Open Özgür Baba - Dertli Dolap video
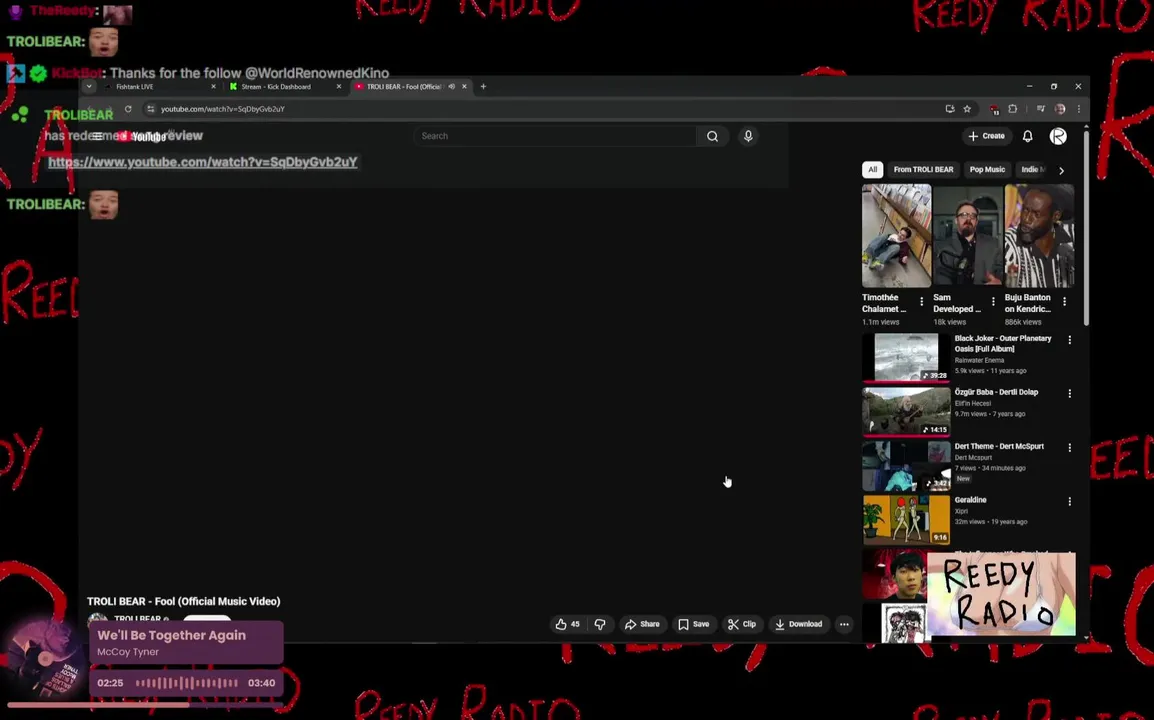Screen dimensions: 1154x720 [996, 392]
